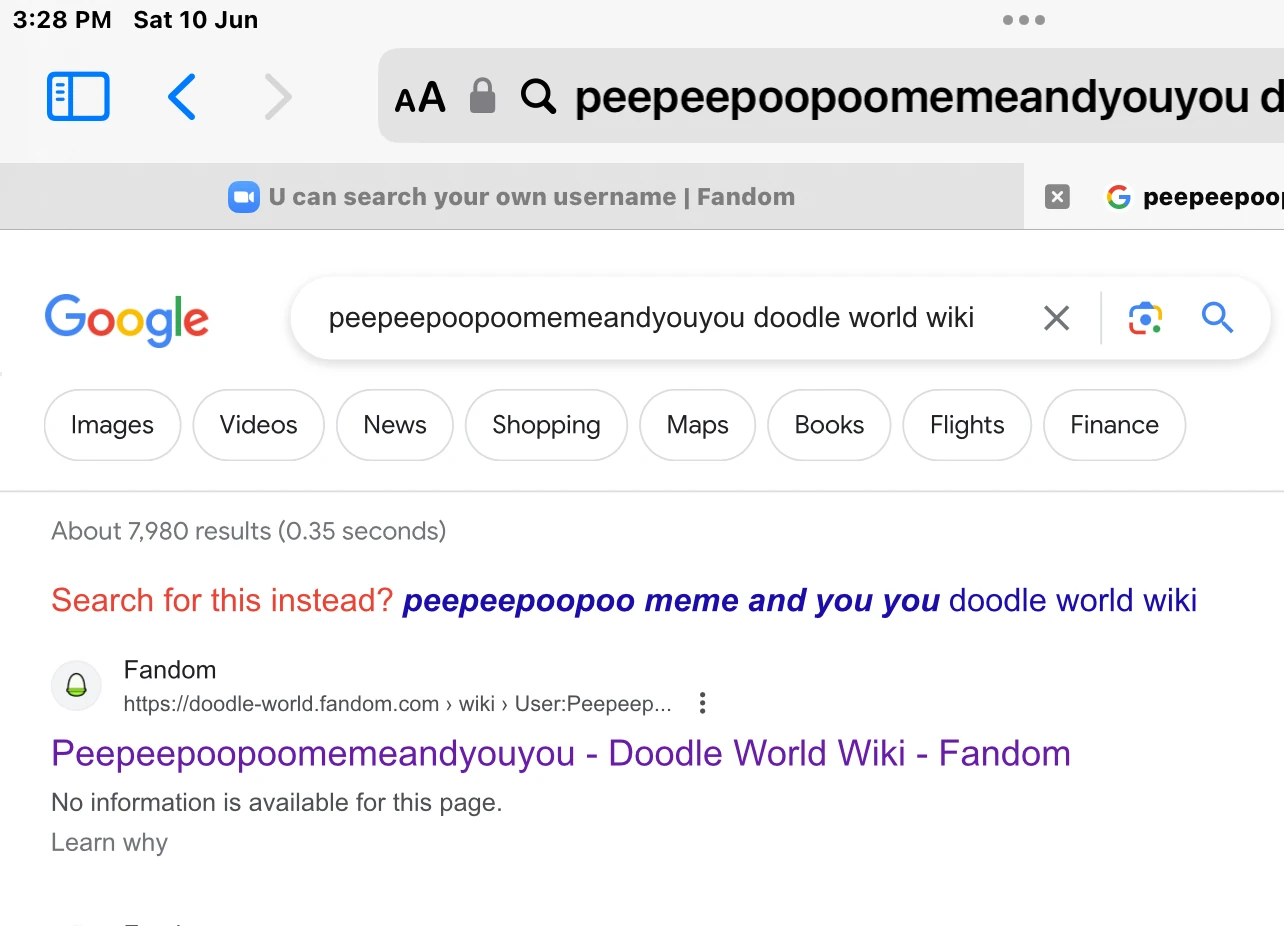Navigate back to the previous page

click(181, 96)
